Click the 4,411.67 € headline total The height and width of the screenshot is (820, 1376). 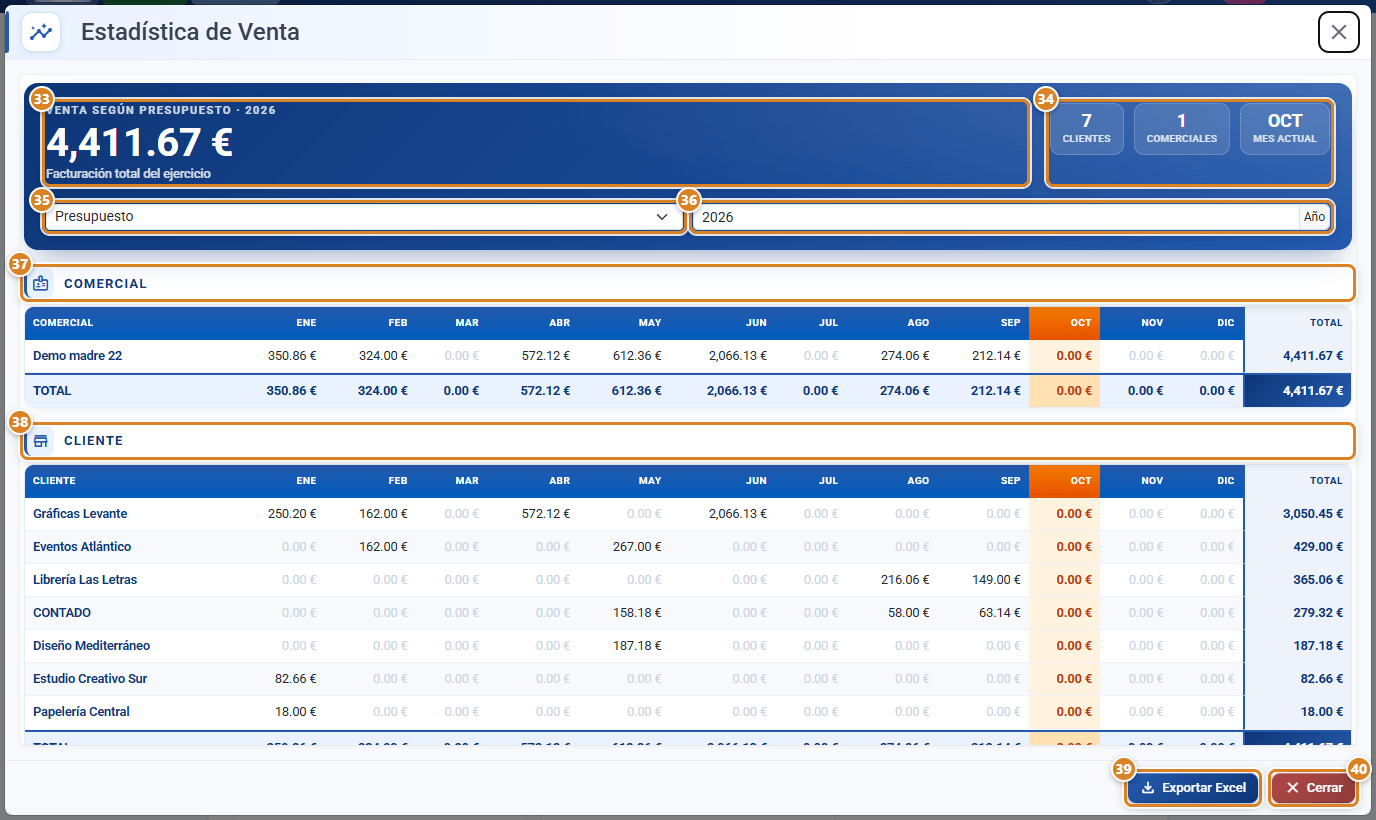pos(140,143)
